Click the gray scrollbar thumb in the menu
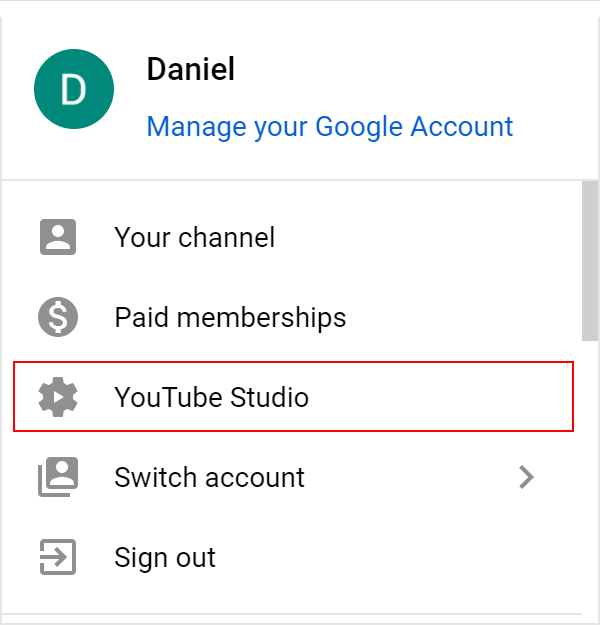 point(590,261)
